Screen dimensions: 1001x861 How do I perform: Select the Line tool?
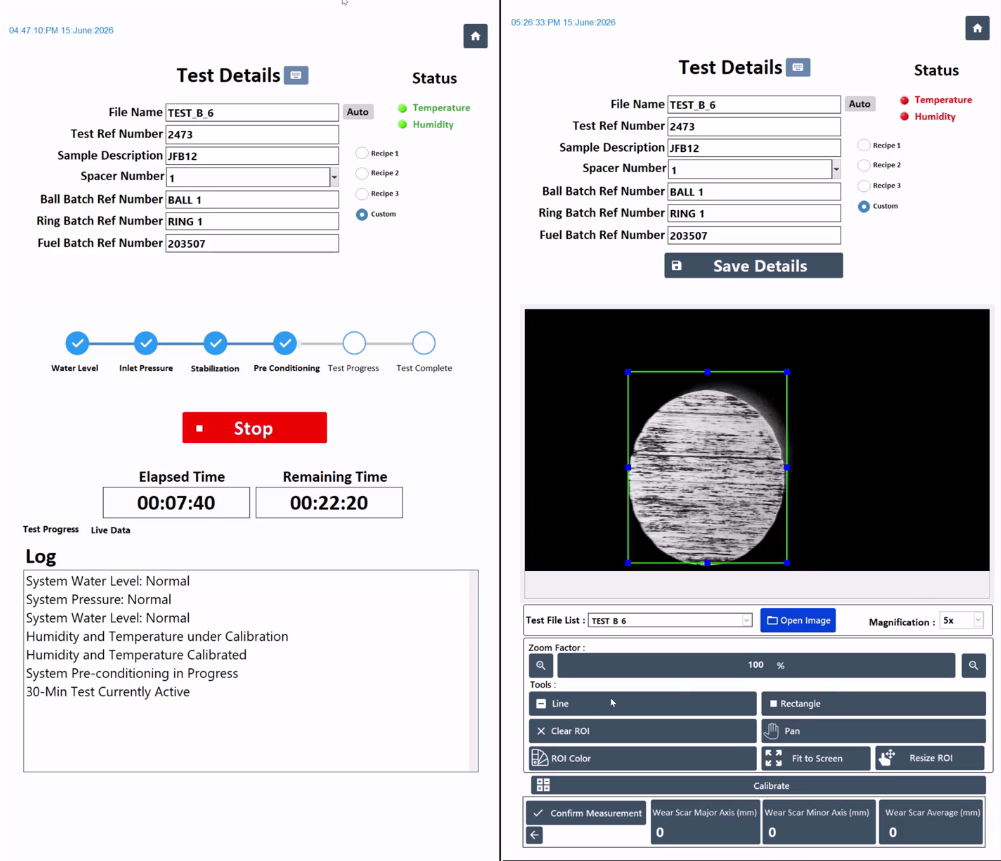(642, 703)
